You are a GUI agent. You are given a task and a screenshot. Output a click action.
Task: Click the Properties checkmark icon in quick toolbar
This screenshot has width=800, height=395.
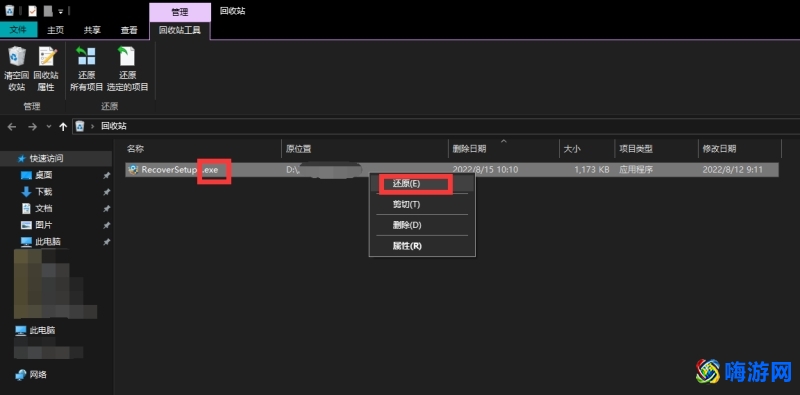point(33,11)
